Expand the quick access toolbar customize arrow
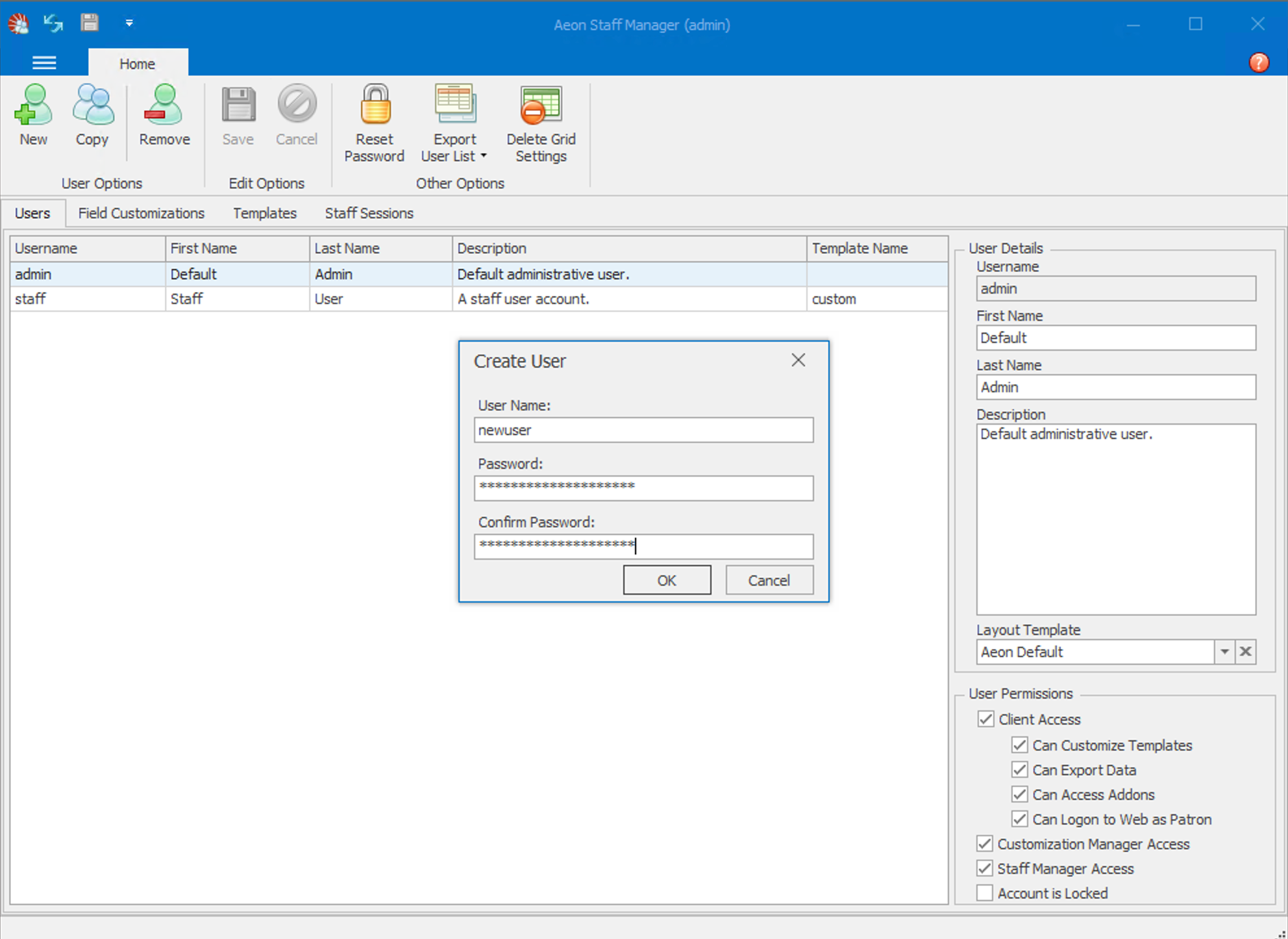 (x=129, y=23)
